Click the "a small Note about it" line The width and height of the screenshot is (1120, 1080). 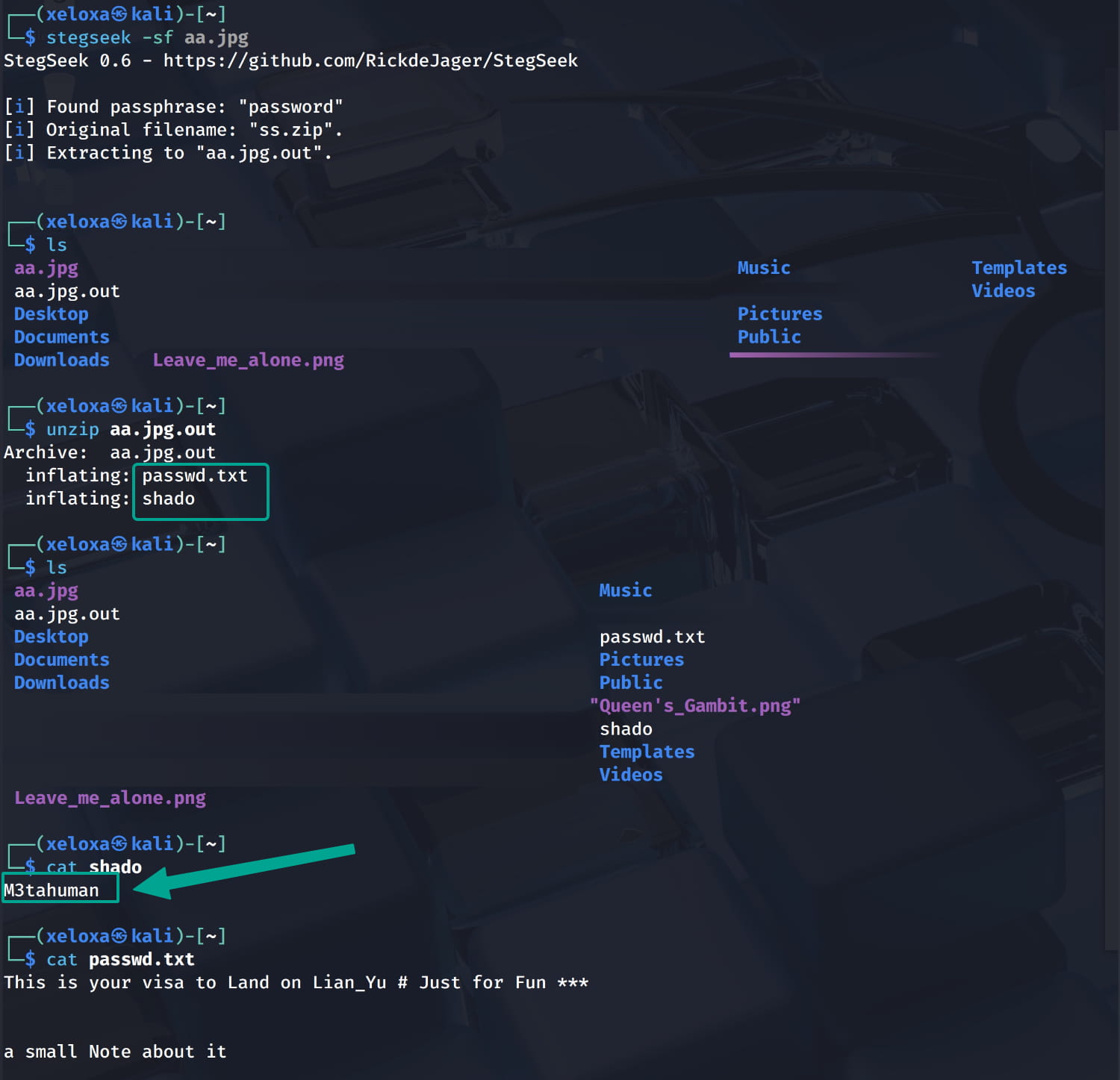point(115,1052)
